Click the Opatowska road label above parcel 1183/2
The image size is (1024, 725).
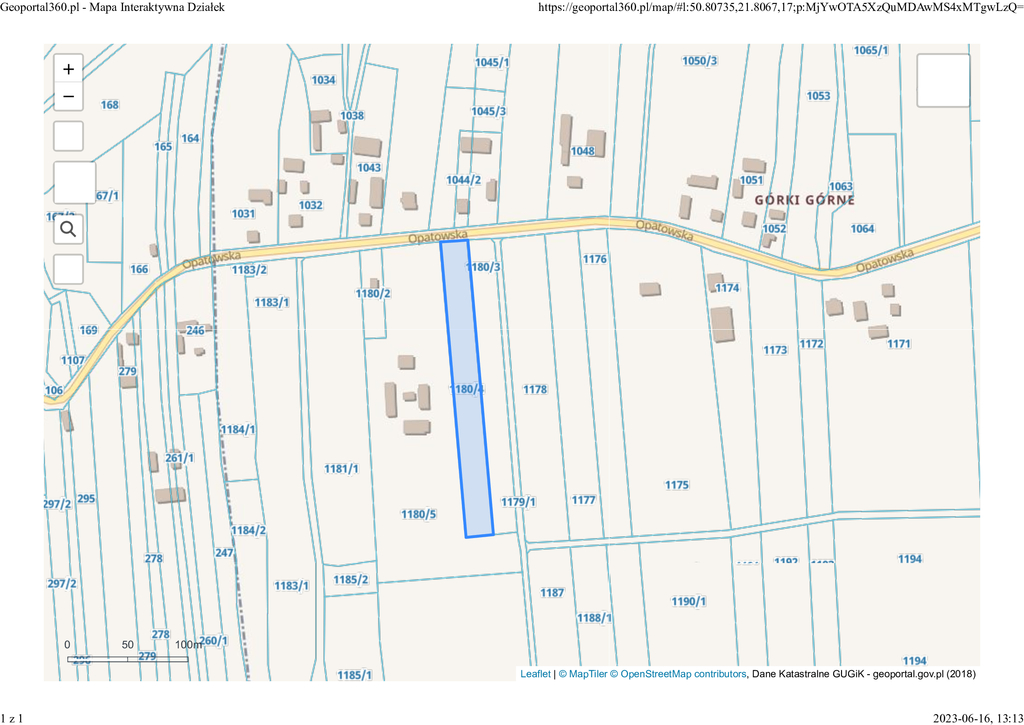click(x=214, y=255)
